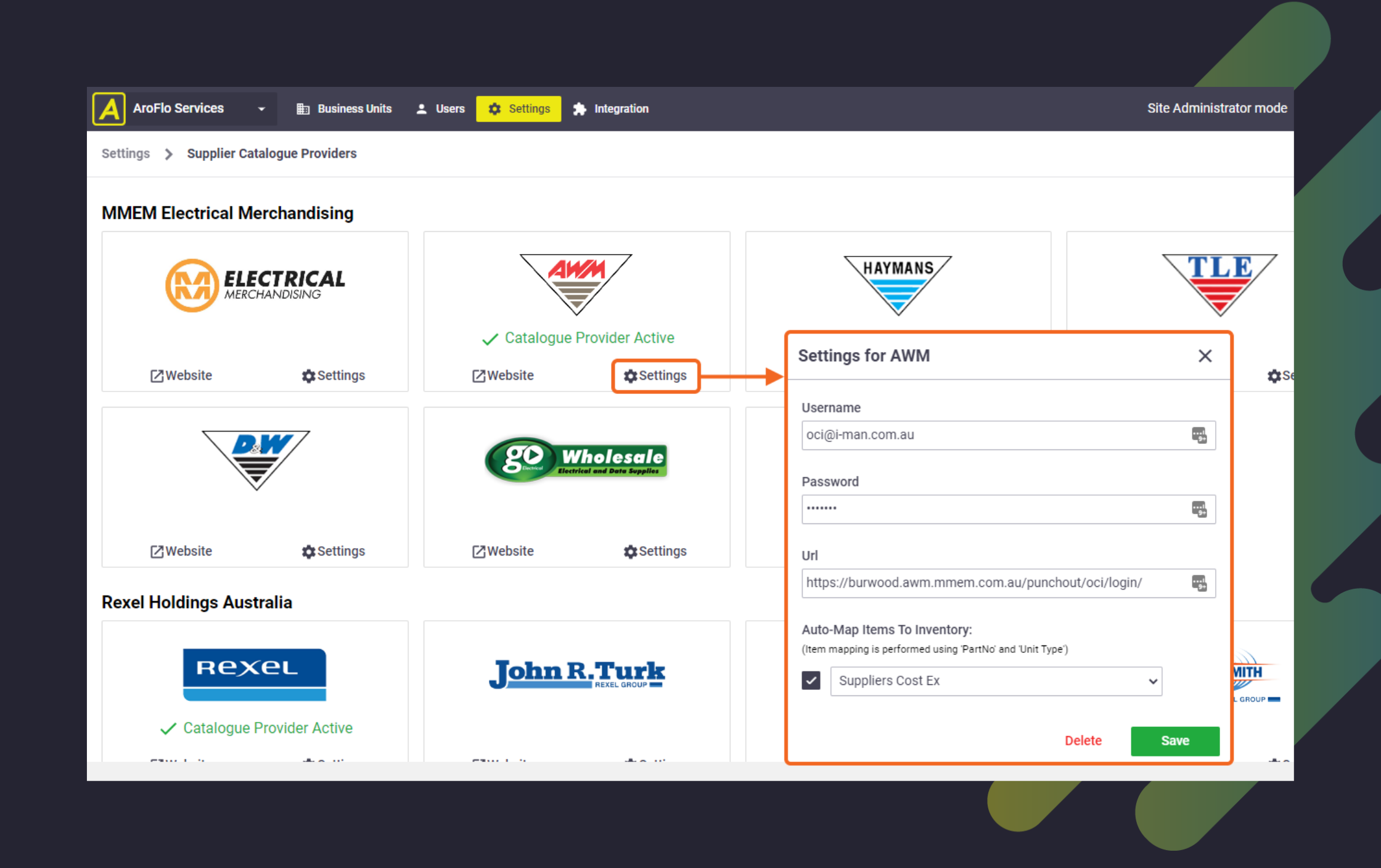The width and height of the screenshot is (1381, 868).
Task: Open Settings on the AWM card
Action: tap(655, 375)
